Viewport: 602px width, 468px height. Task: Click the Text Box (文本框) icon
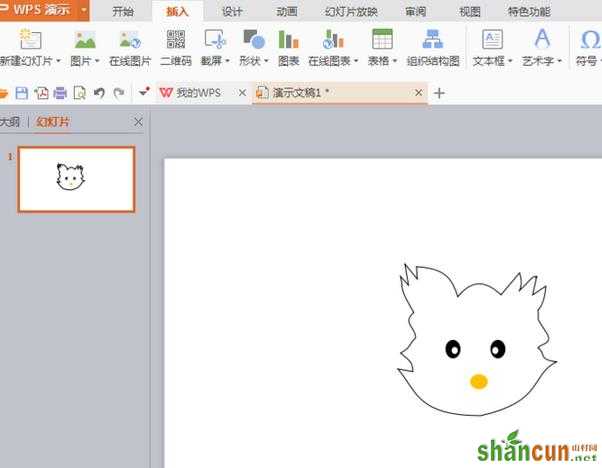(492, 39)
